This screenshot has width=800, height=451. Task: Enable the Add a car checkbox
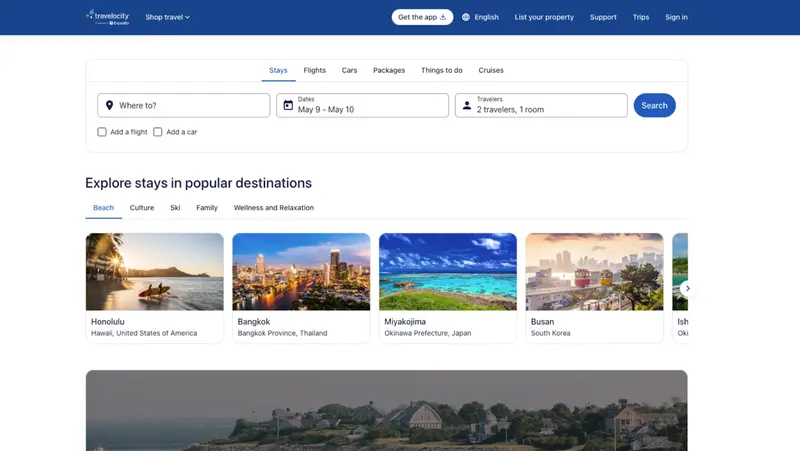point(158,132)
